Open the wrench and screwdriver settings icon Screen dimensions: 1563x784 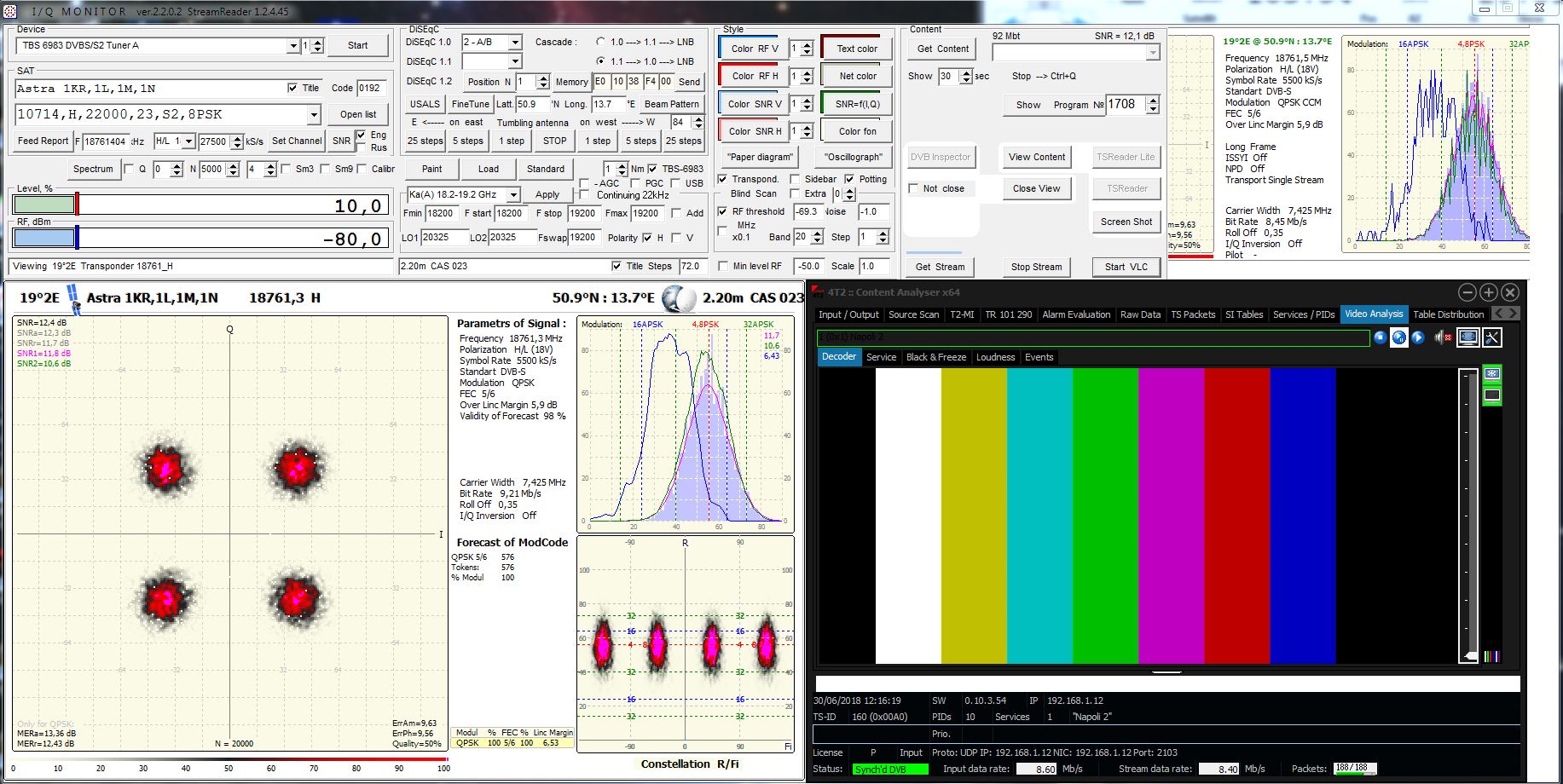point(1491,337)
